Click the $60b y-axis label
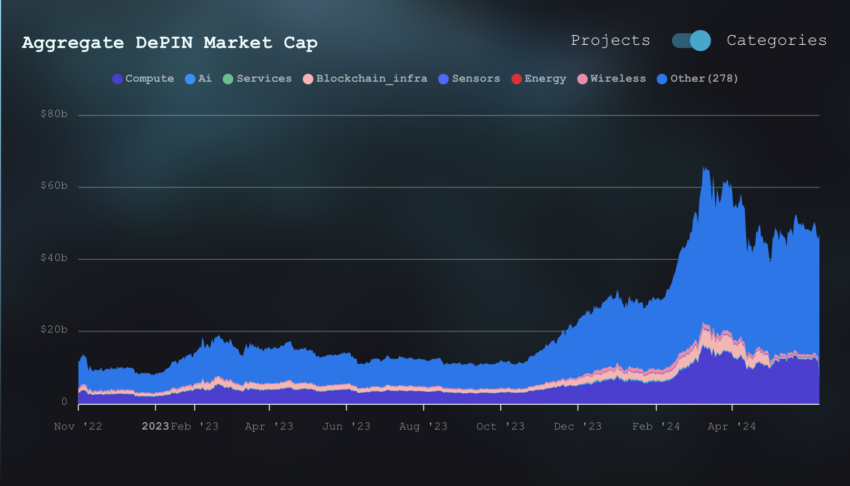This screenshot has height=486, width=850. (x=54, y=186)
